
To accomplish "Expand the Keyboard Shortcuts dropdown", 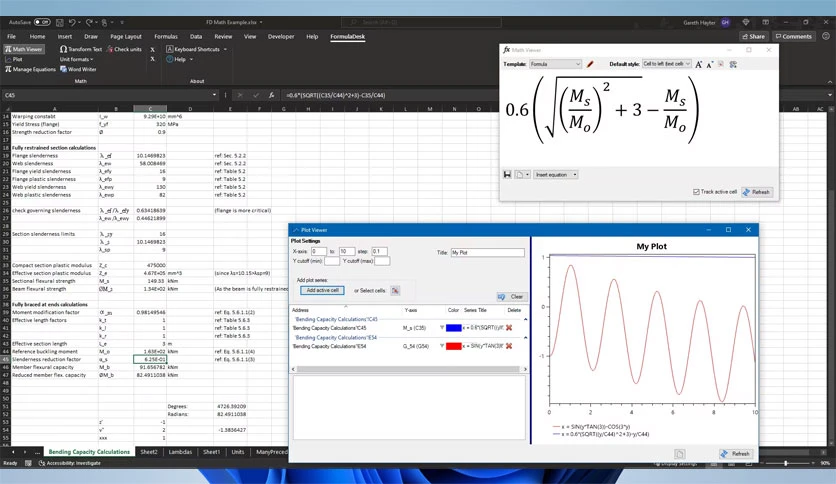I will click(225, 49).
